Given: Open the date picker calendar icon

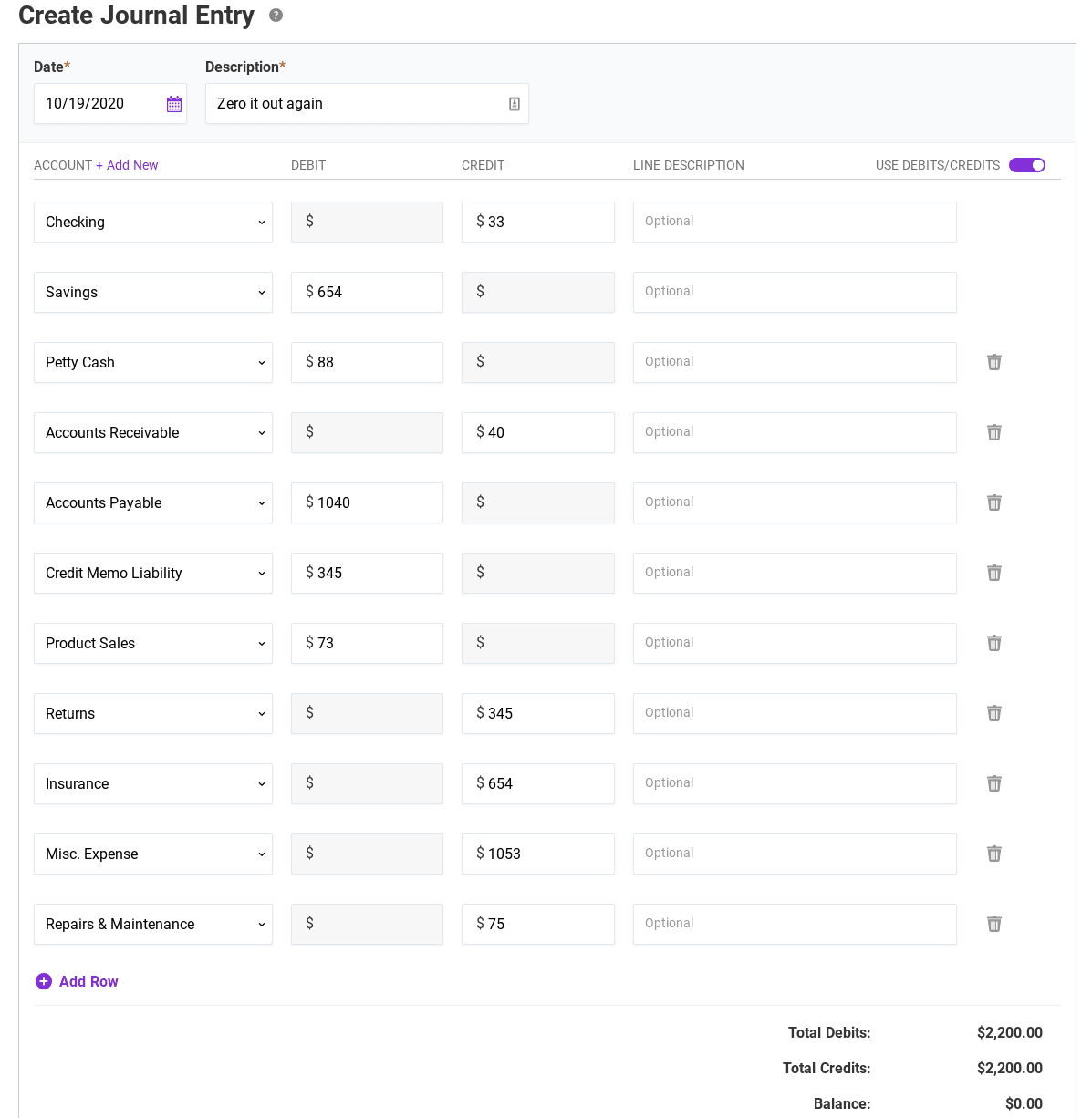Looking at the screenshot, I should point(174,104).
